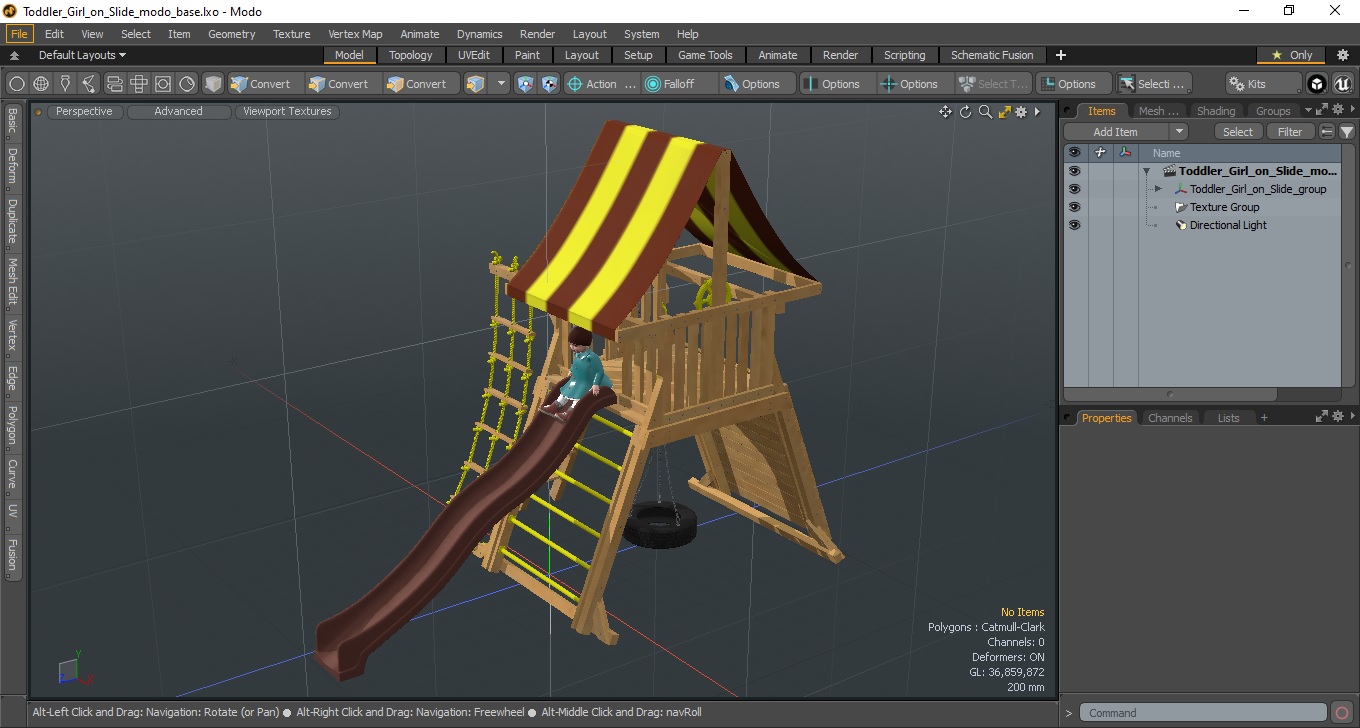Open the Vertex Map menu

pyautogui.click(x=355, y=34)
